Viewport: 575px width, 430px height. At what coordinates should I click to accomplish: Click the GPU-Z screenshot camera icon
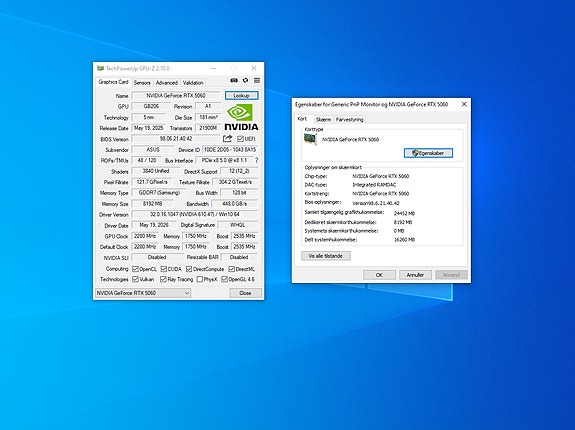pyautogui.click(x=234, y=80)
